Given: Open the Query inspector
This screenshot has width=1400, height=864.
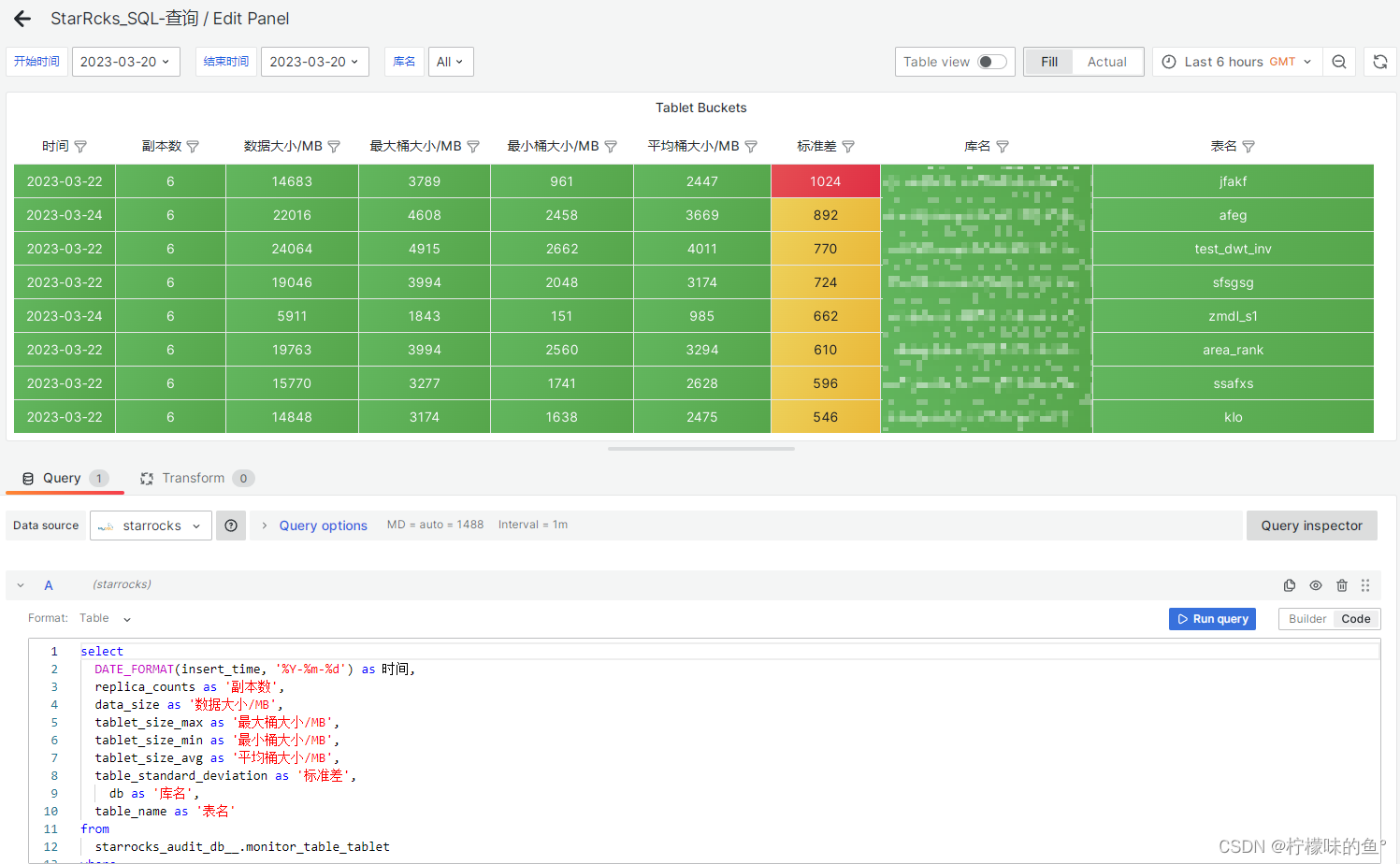Looking at the screenshot, I should [1311, 525].
